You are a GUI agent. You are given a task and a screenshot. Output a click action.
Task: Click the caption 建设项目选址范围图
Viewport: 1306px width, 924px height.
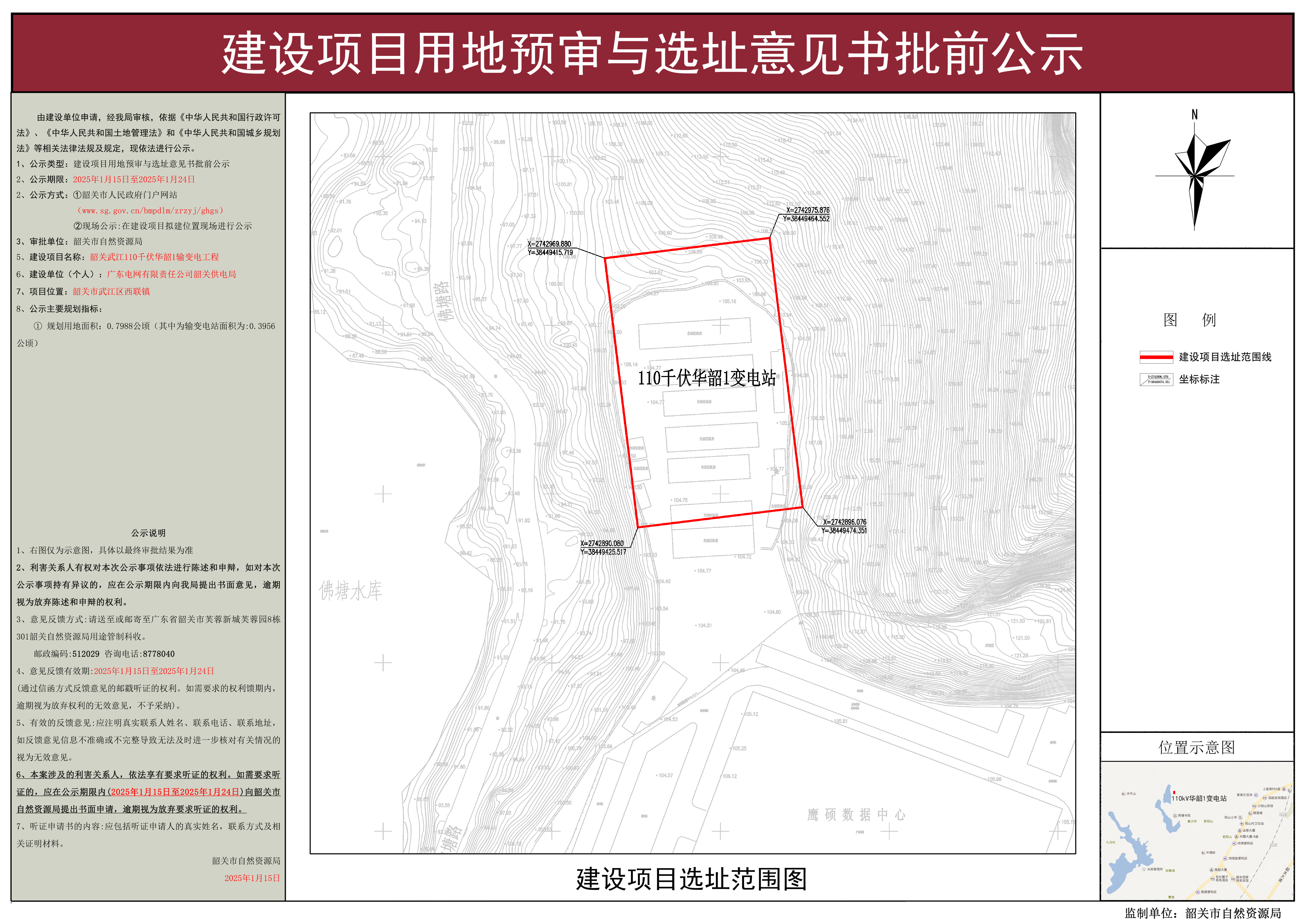pos(691,879)
